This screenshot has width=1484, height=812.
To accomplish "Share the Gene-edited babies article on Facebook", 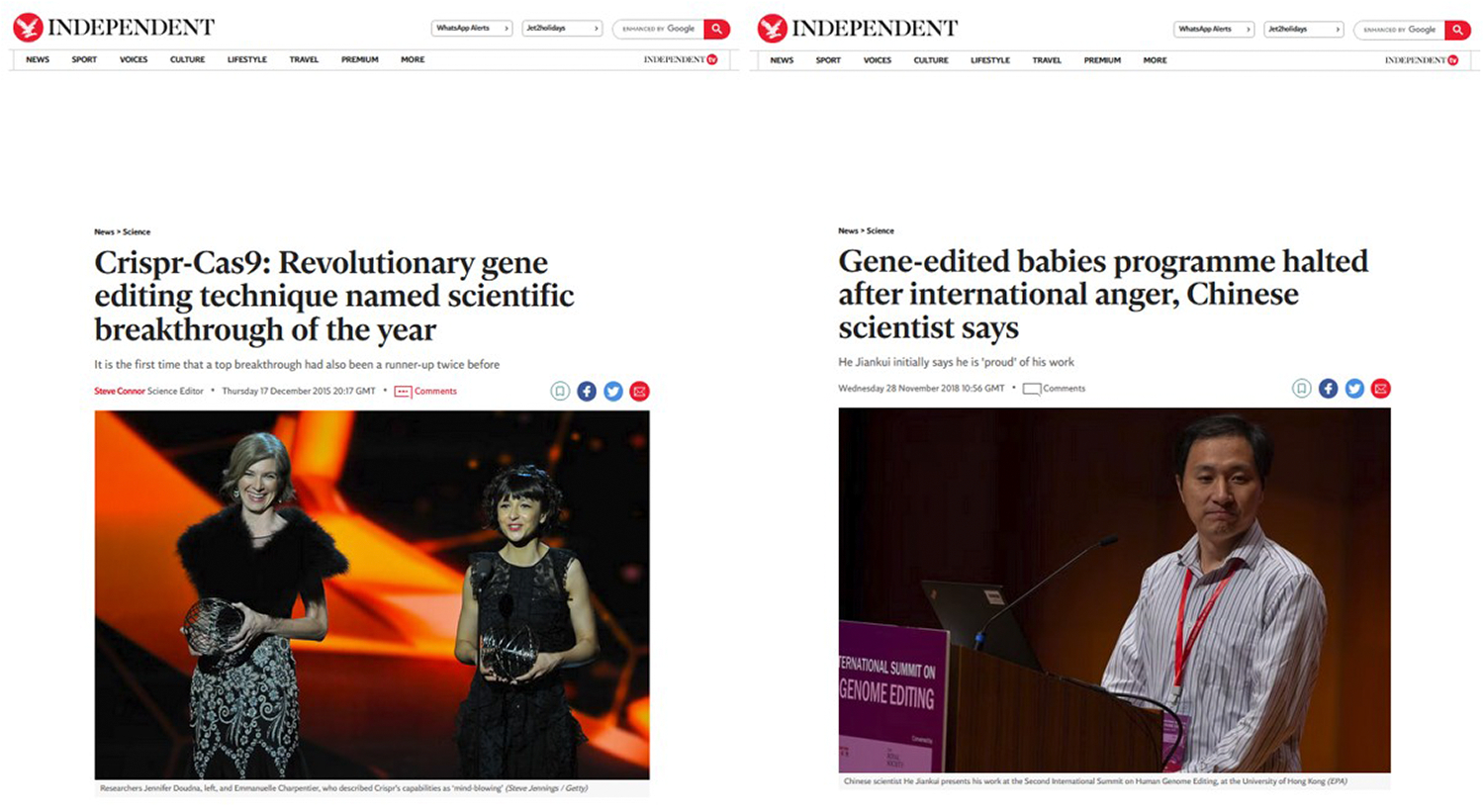I will point(1328,389).
